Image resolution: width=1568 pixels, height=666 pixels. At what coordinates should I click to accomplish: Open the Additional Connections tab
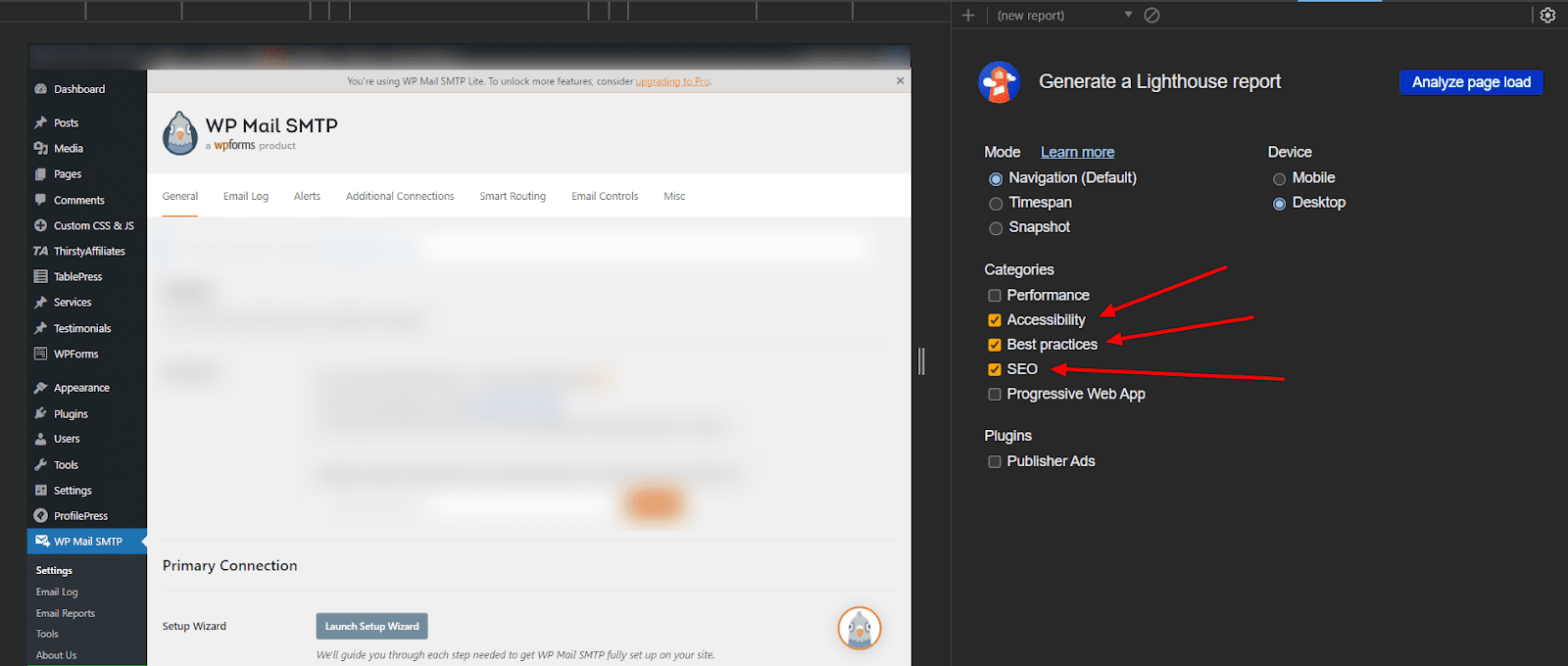400,196
